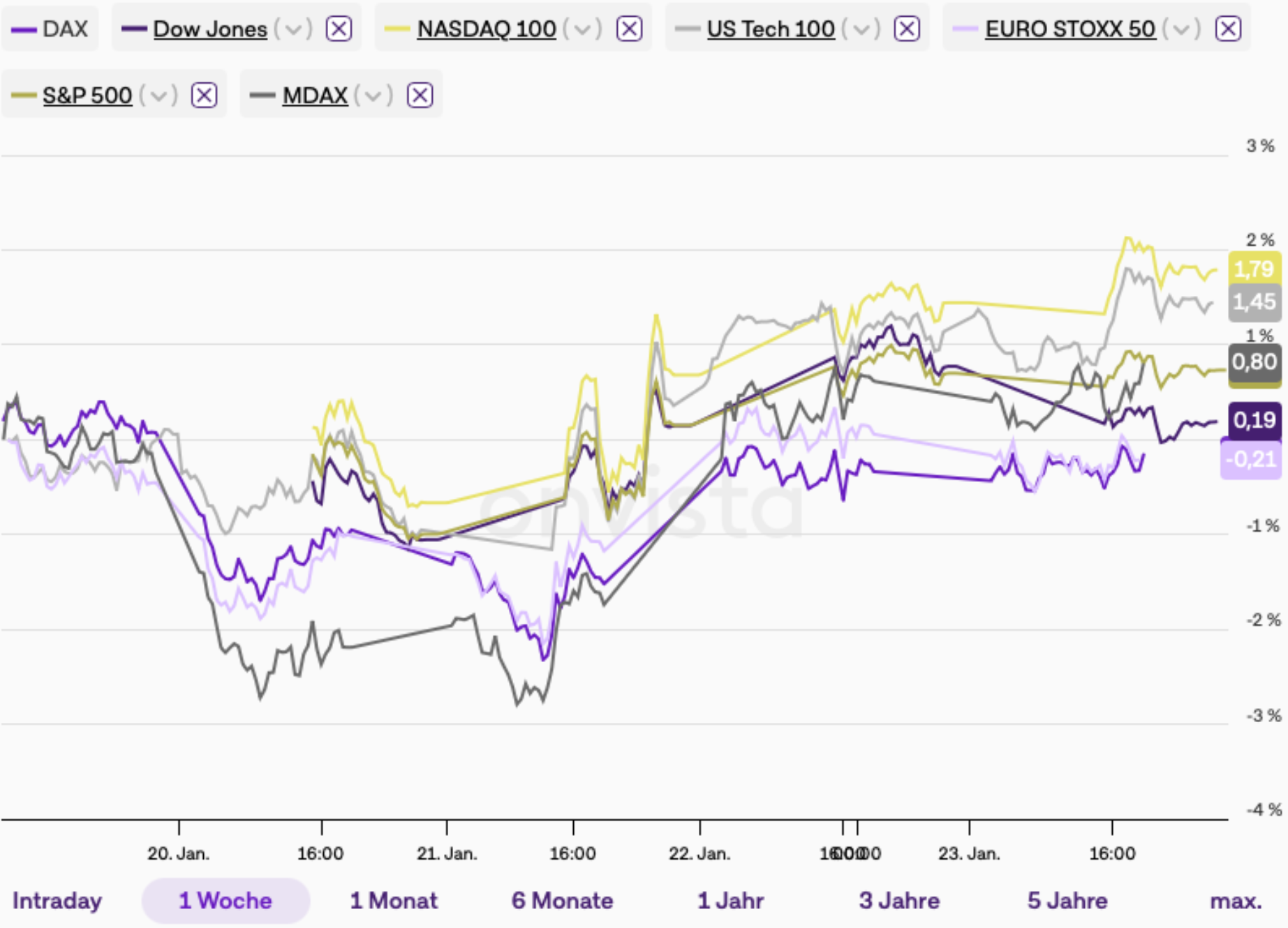1288x928 pixels.
Task: Click the DAX legend color line
Action: point(24,30)
